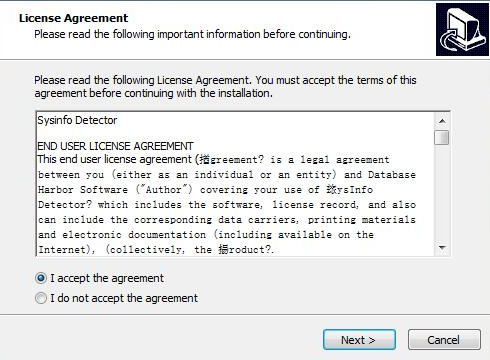Click the "I do not accept the agreement" label
The image size is (490, 360).
[x=124, y=298]
